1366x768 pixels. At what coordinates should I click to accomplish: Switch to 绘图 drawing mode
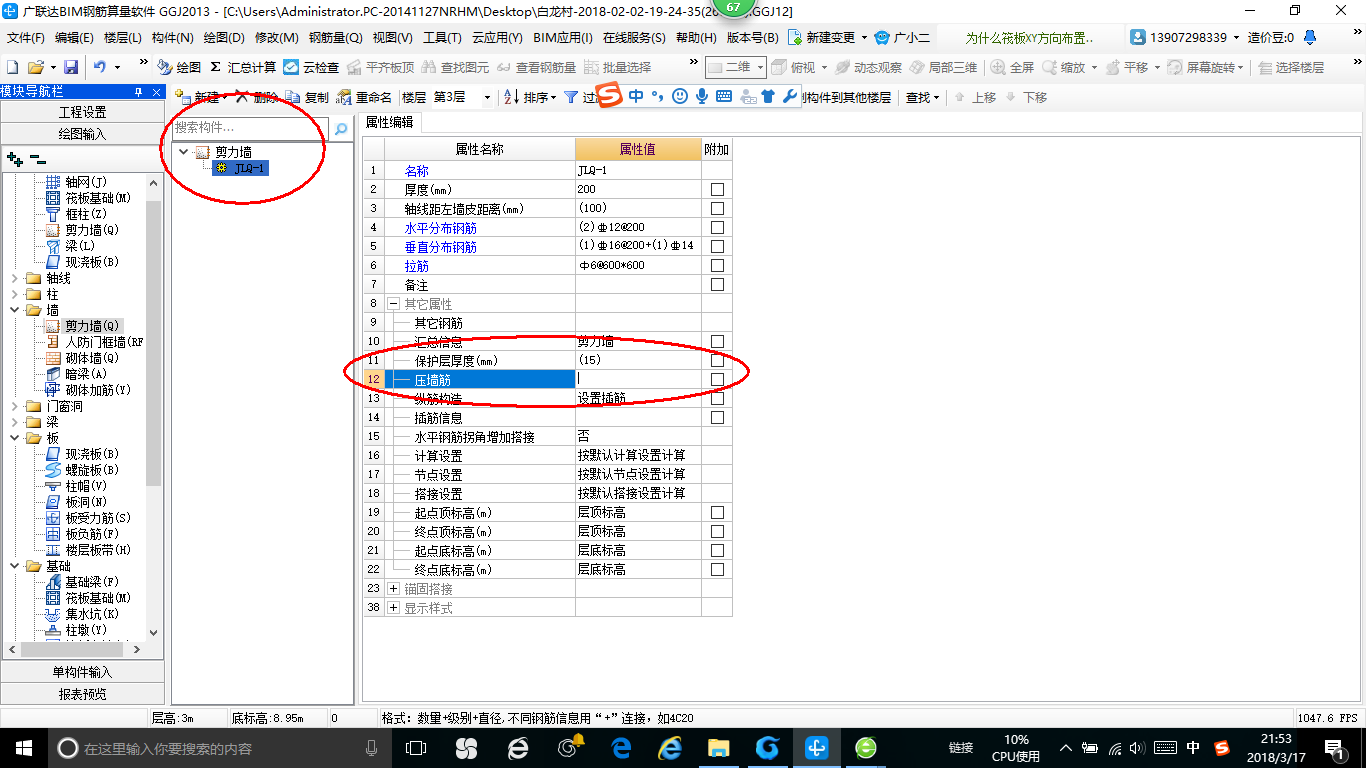[180, 67]
